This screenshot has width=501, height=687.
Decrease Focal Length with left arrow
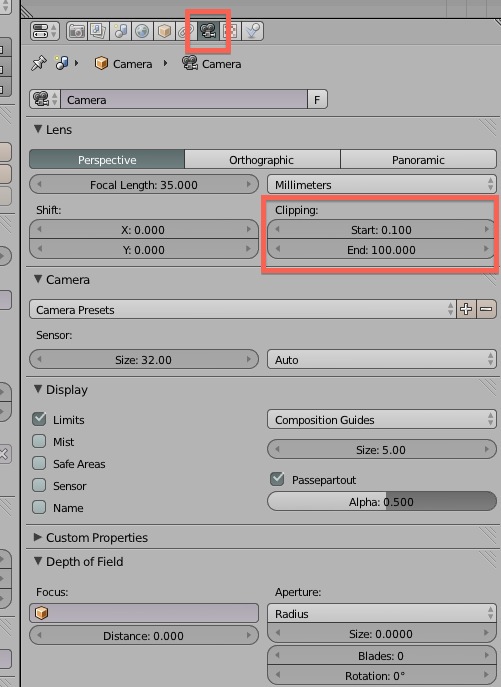click(x=39, y=184)
